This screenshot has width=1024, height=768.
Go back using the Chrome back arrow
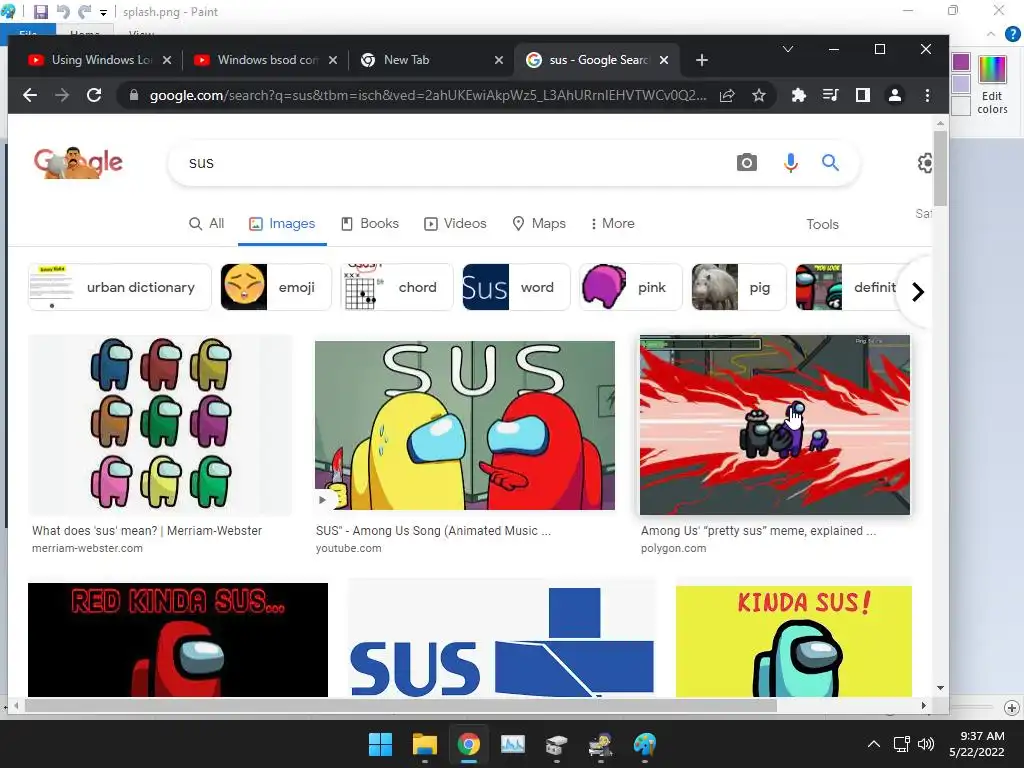click(29, 95)
